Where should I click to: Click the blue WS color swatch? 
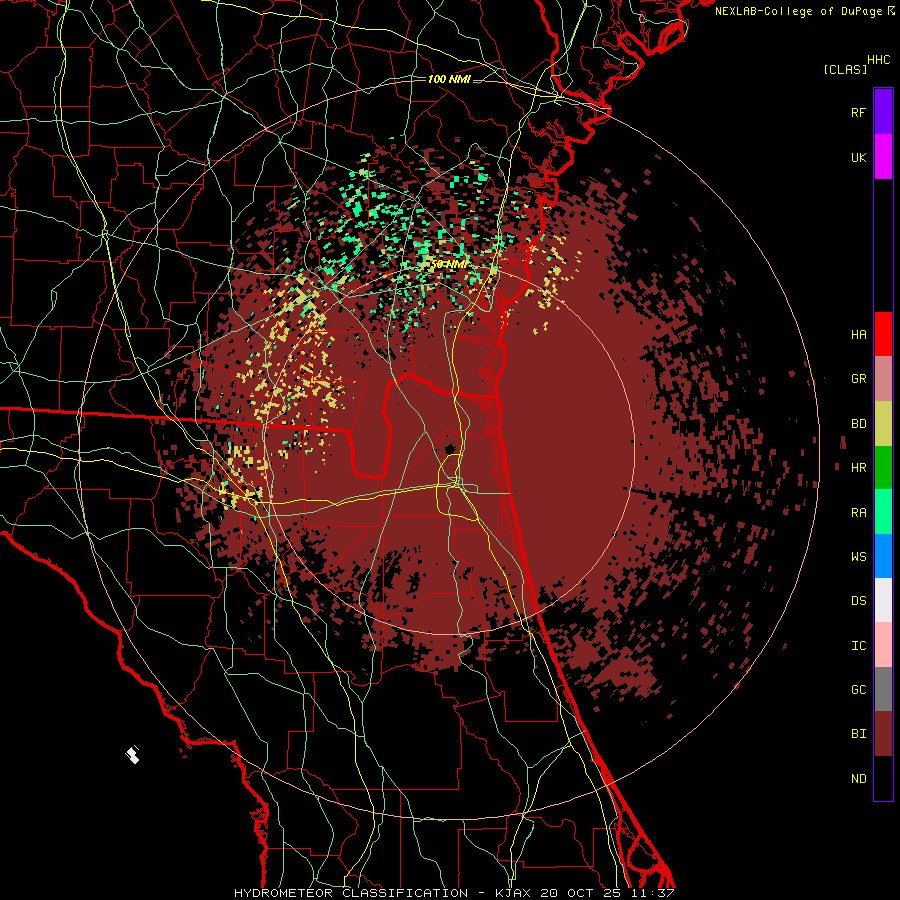pyautogui.click(x=883, y=556)
